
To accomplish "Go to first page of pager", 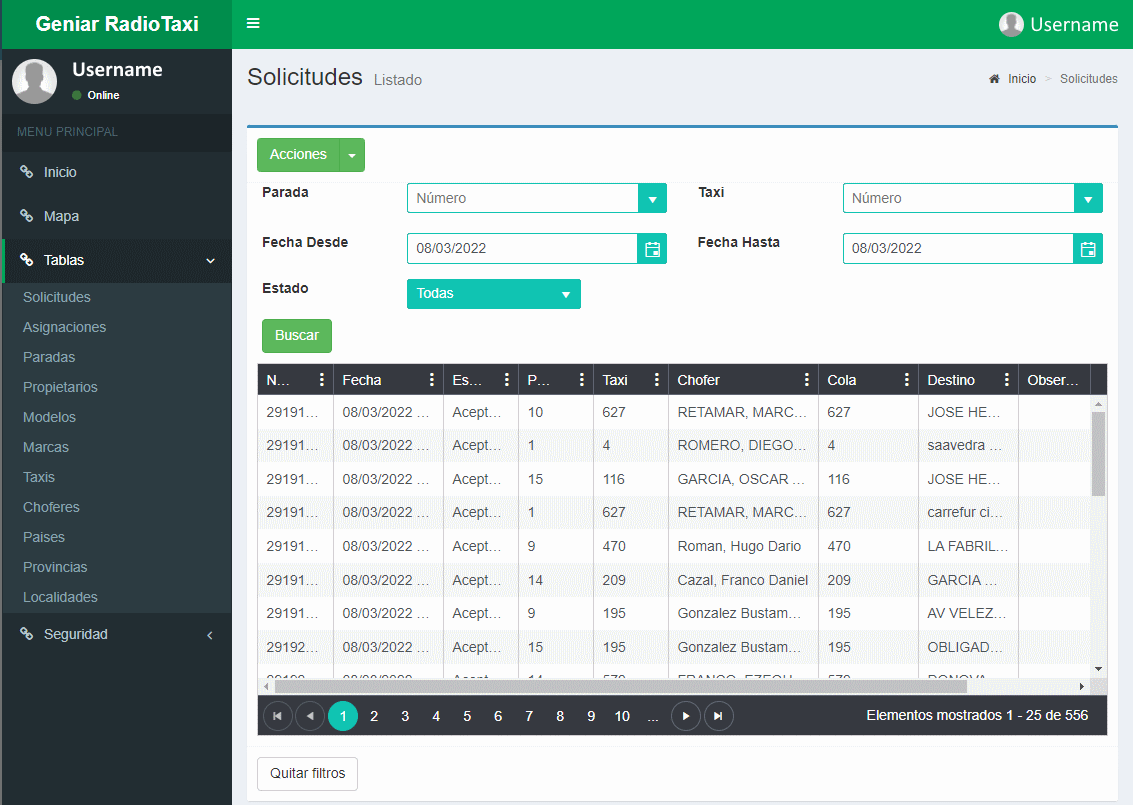I will point(277,716).
